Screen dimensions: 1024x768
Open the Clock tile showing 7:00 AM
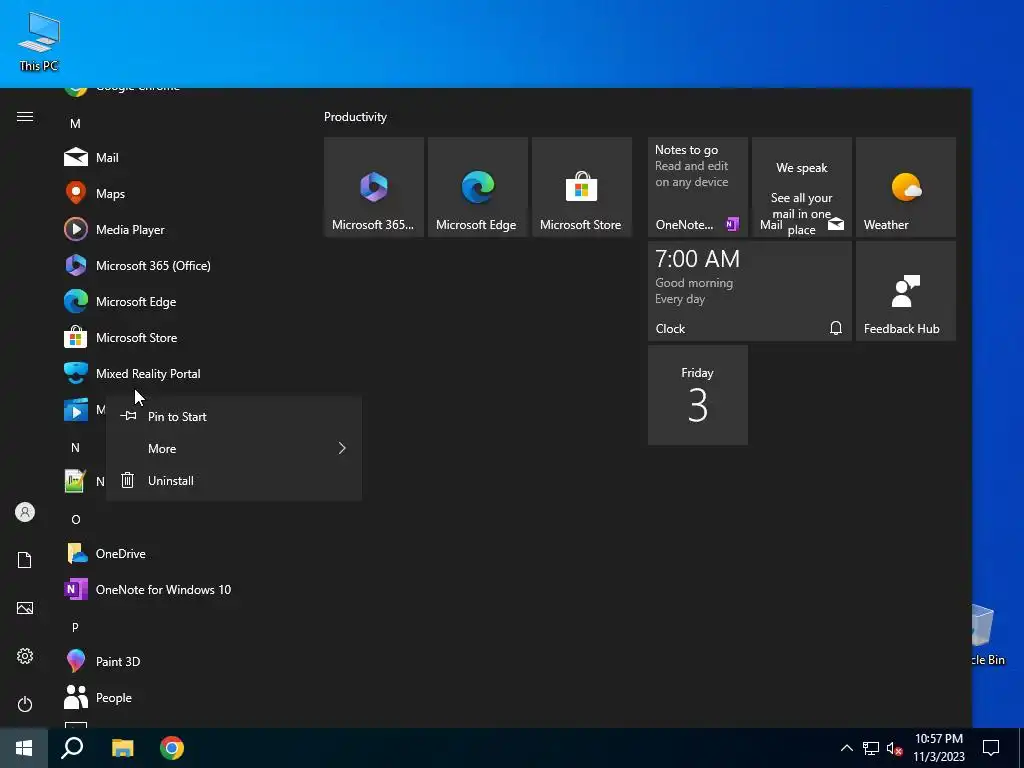coord(750,291)
